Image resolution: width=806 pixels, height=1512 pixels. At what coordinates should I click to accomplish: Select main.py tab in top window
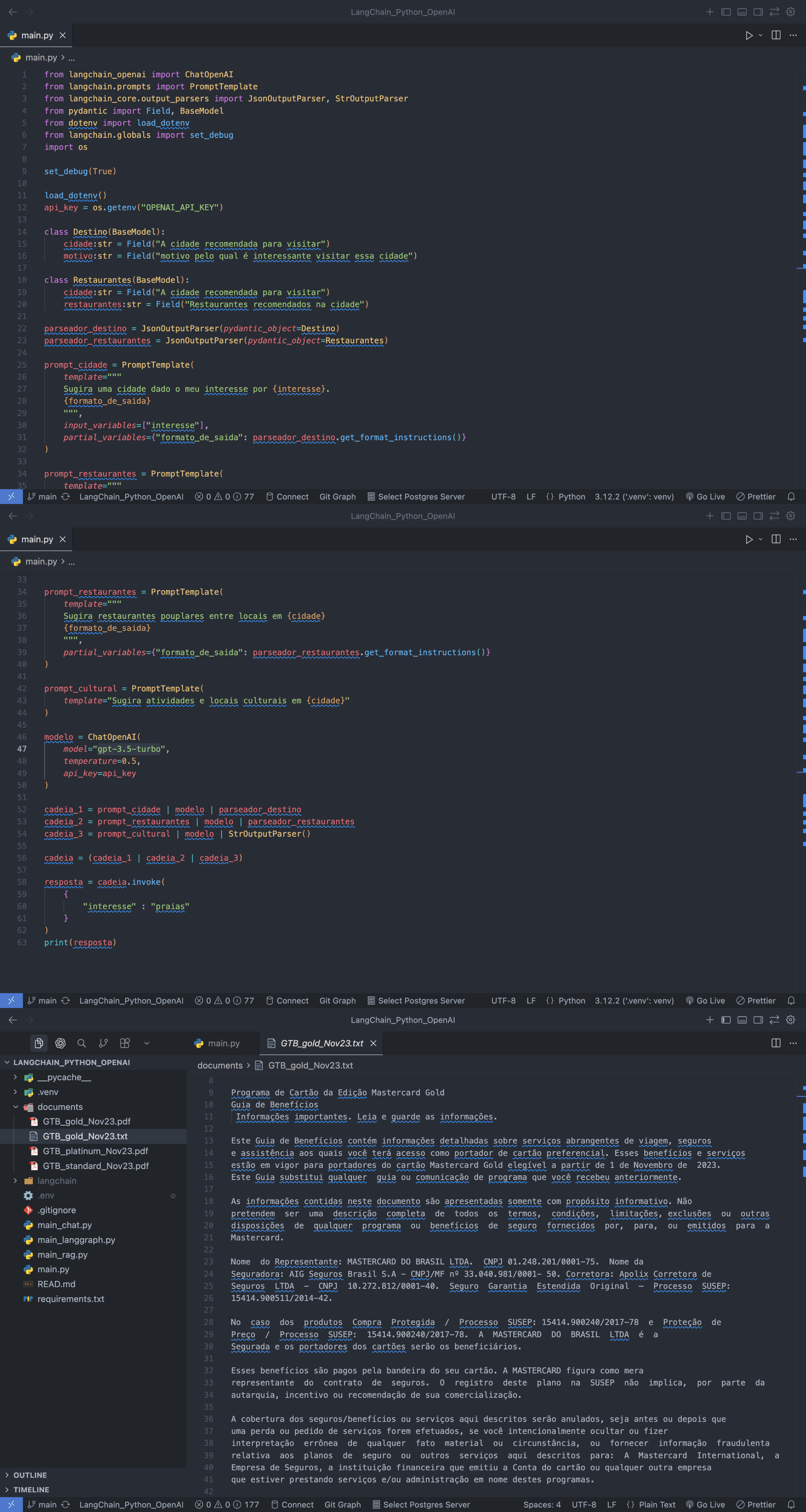click(37, 35)
